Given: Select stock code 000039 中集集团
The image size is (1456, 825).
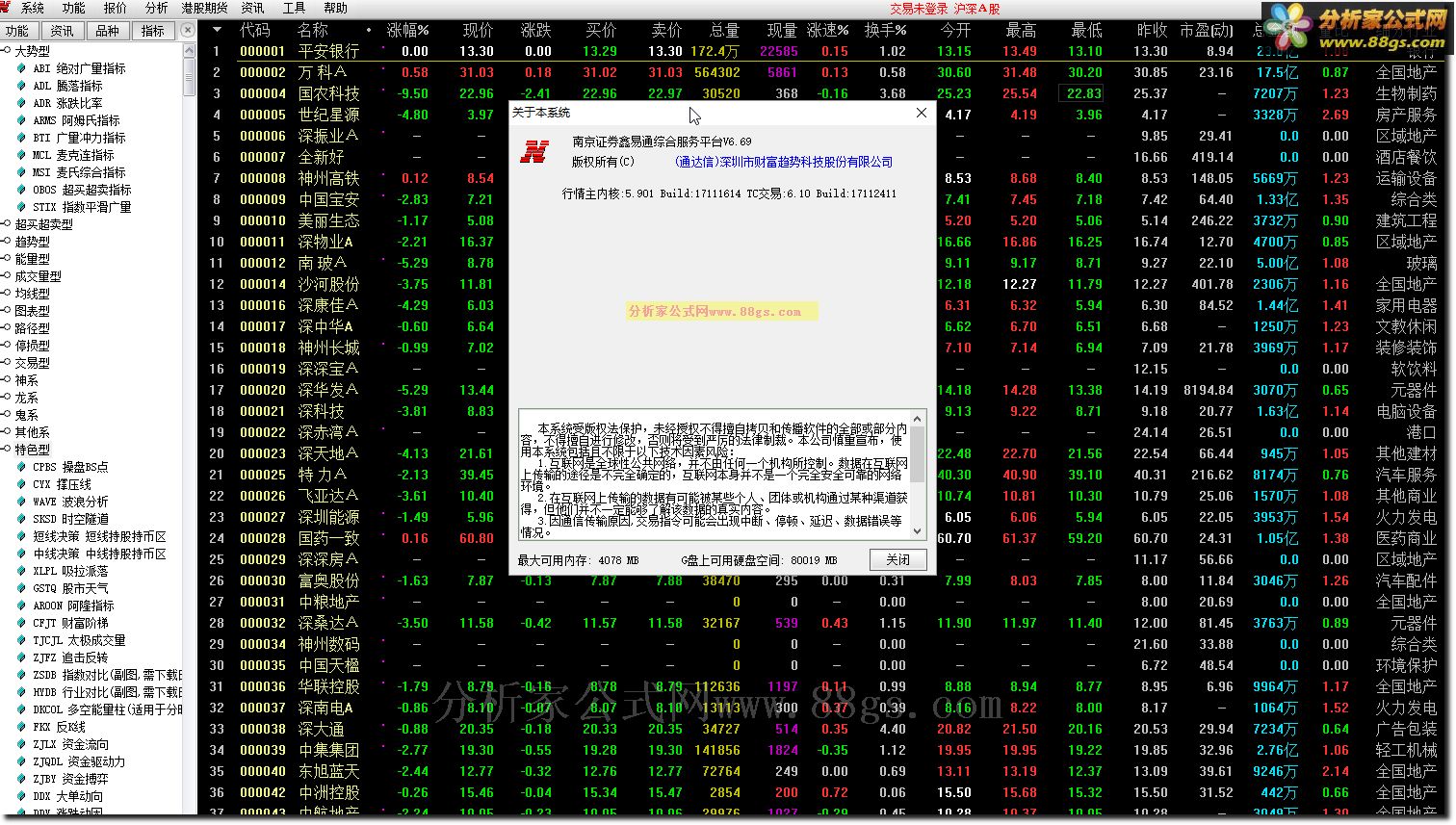Looking at the screenshot, I should click(263, 750).
